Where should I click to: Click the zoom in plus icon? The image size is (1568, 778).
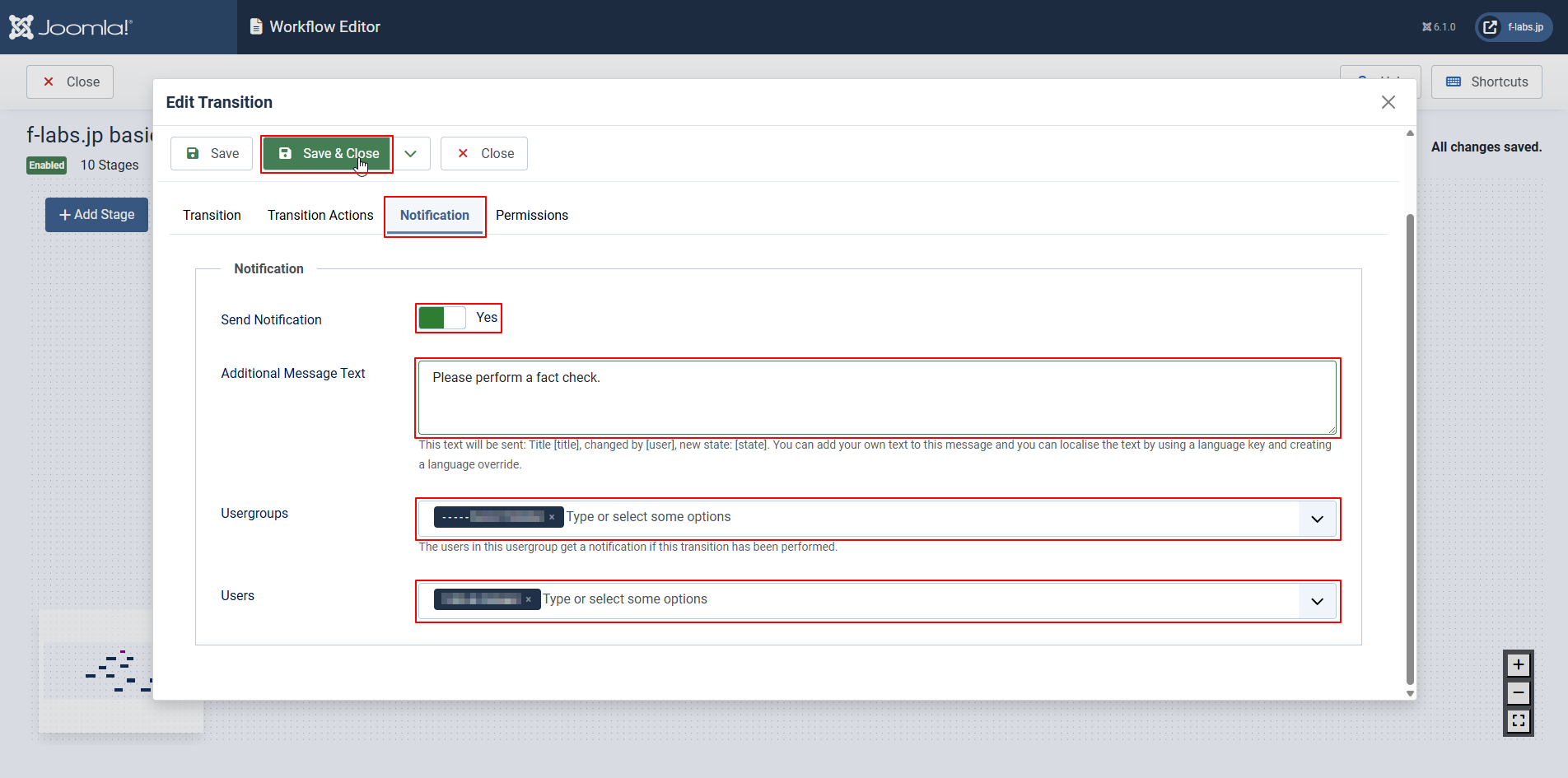coord(1518,664)
